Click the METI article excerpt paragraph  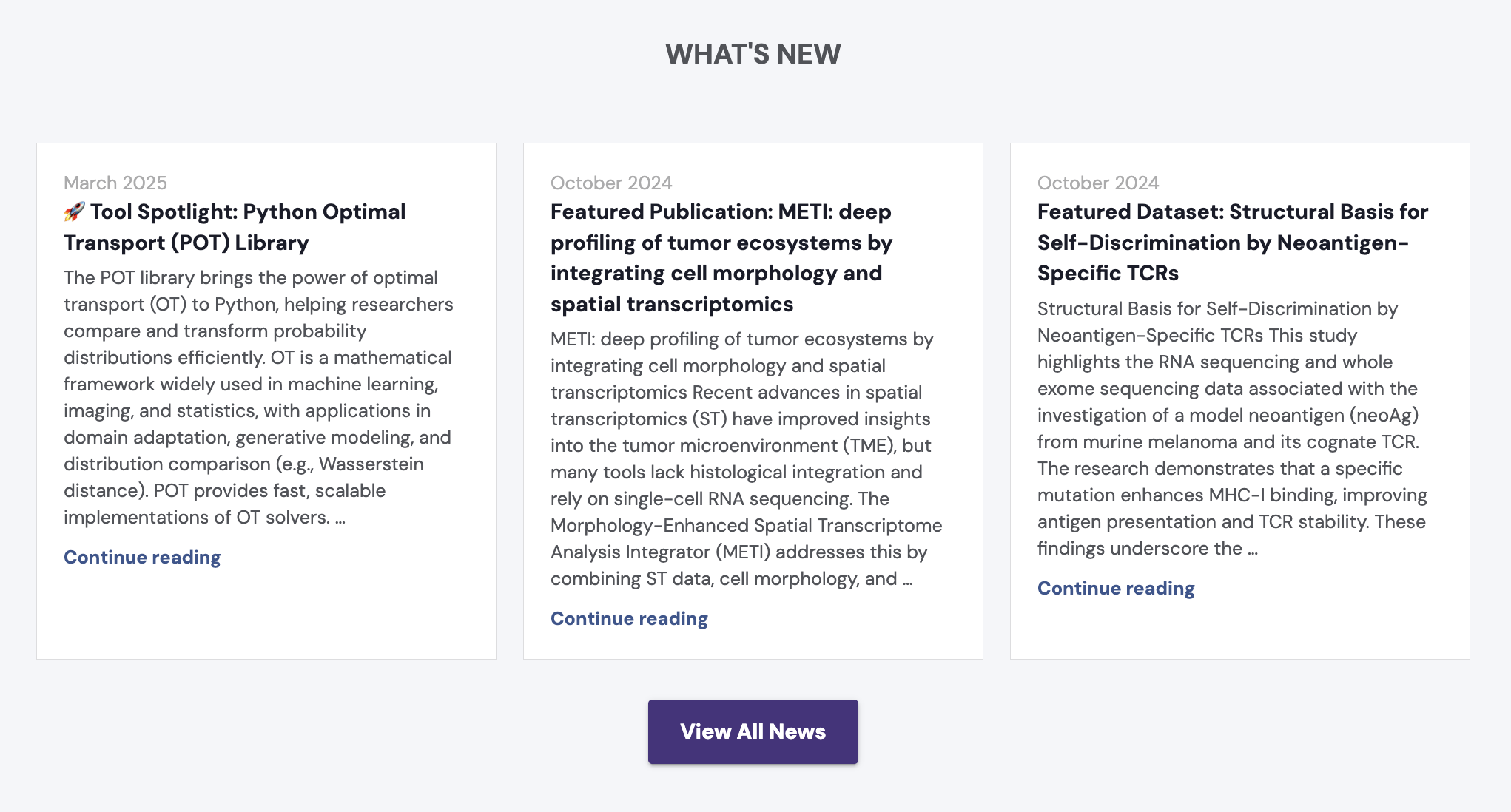coord(746,459)
